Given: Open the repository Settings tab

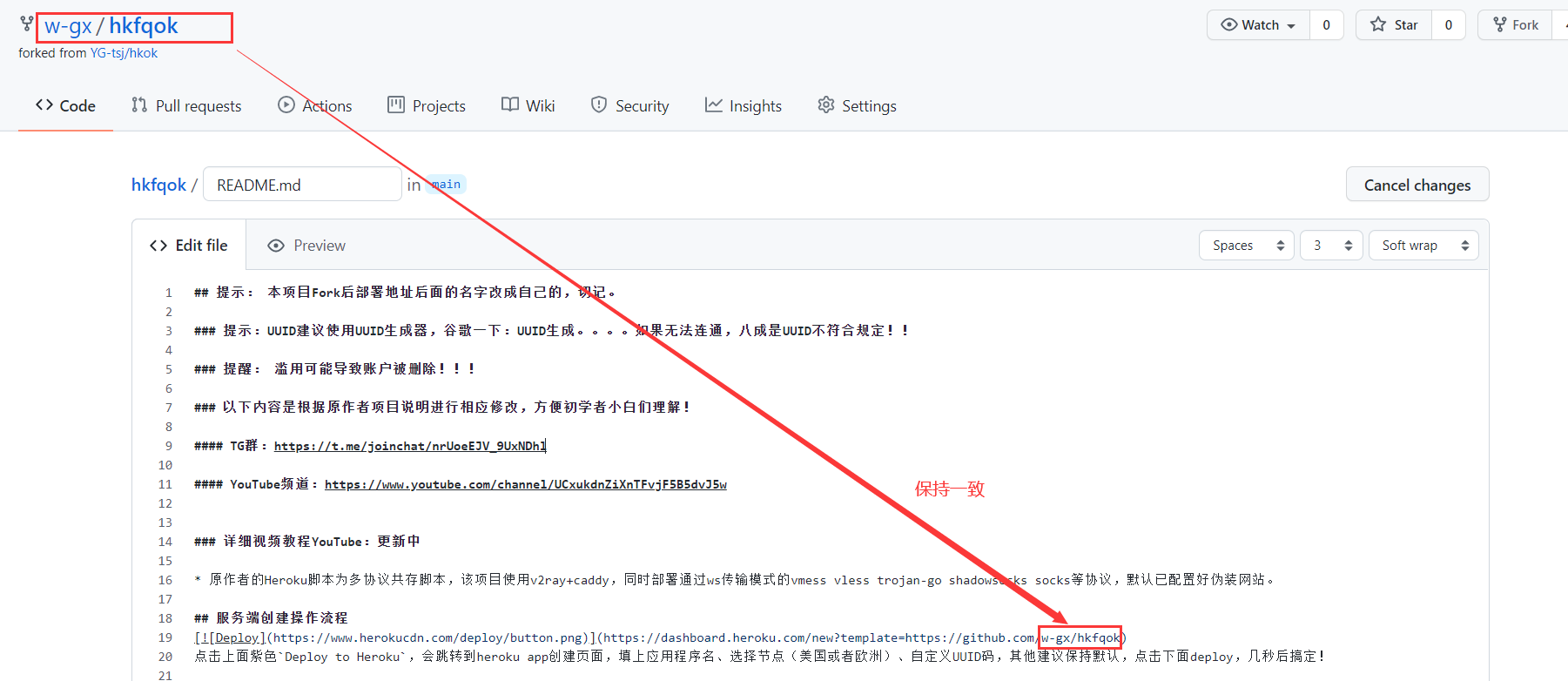Looking at the screenshot, I should coord(857,105).
